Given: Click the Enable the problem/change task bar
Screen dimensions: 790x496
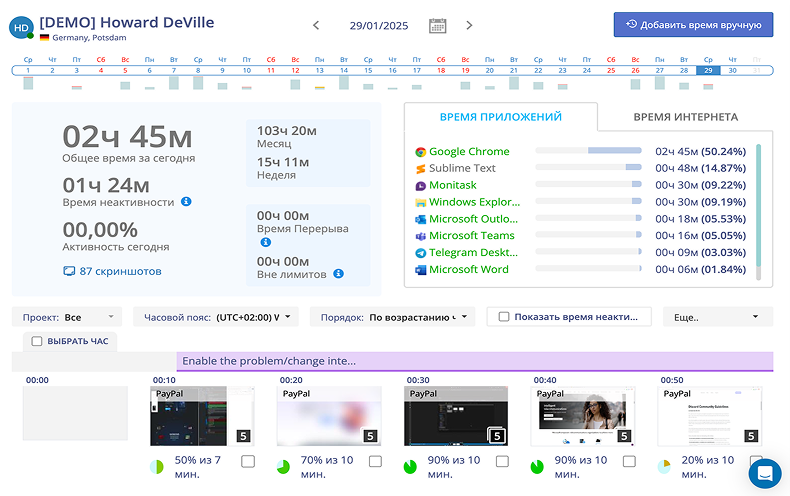Looking at the screenshot, I should point(475,361).
